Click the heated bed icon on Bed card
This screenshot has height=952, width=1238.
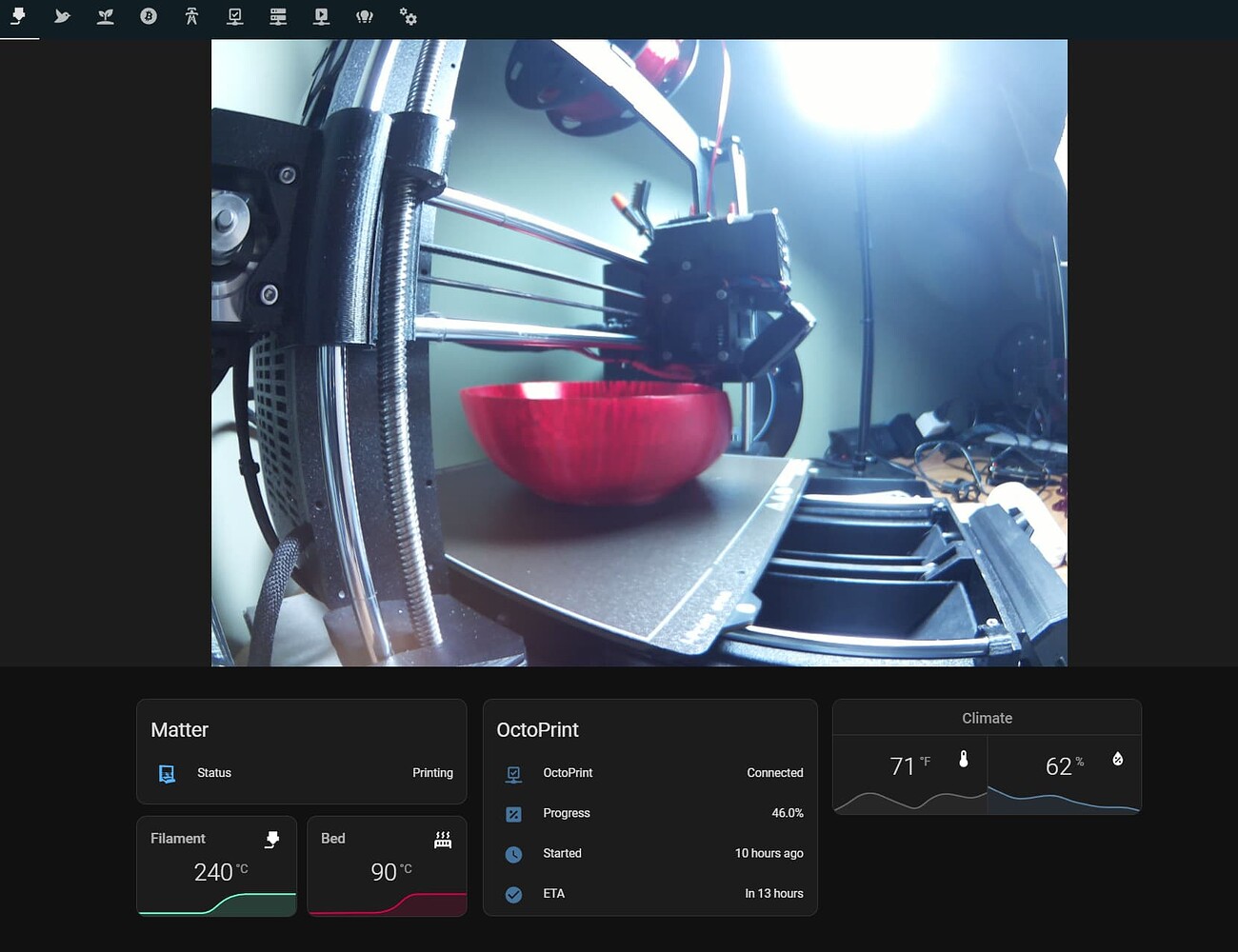pyautogui.click(x=443, y=839)
